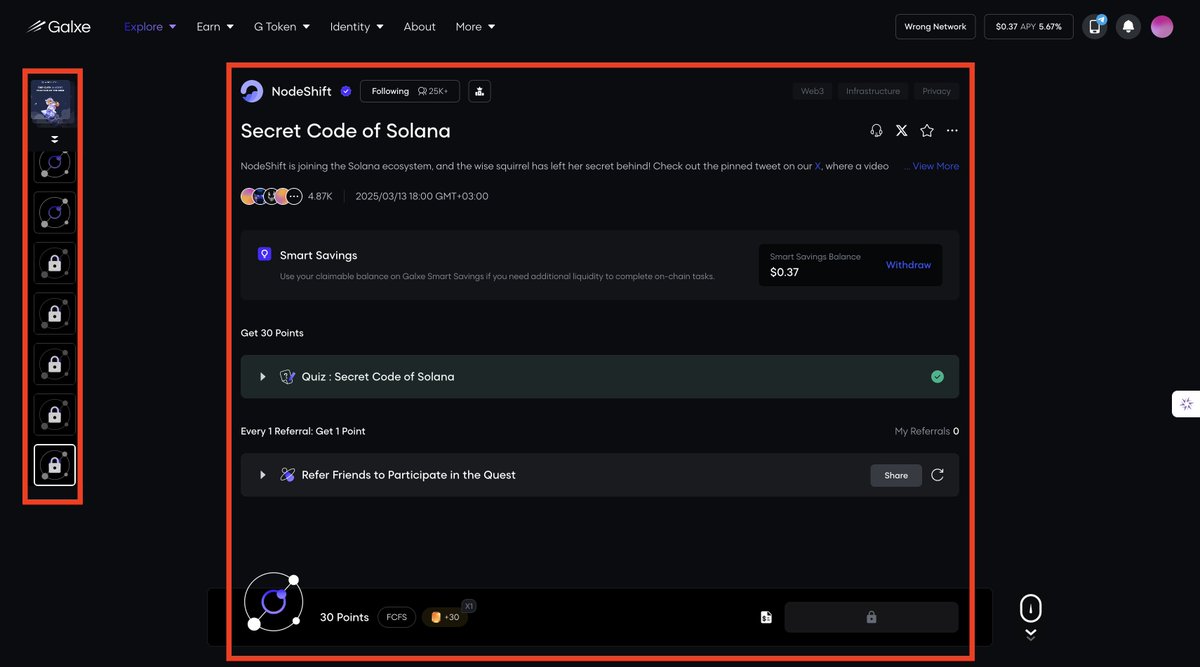Go to the About page

pos(420,27)
